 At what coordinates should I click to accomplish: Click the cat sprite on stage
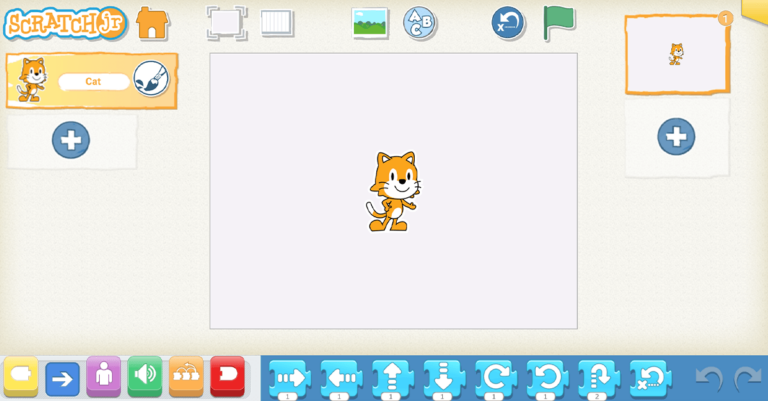[393, 191]
